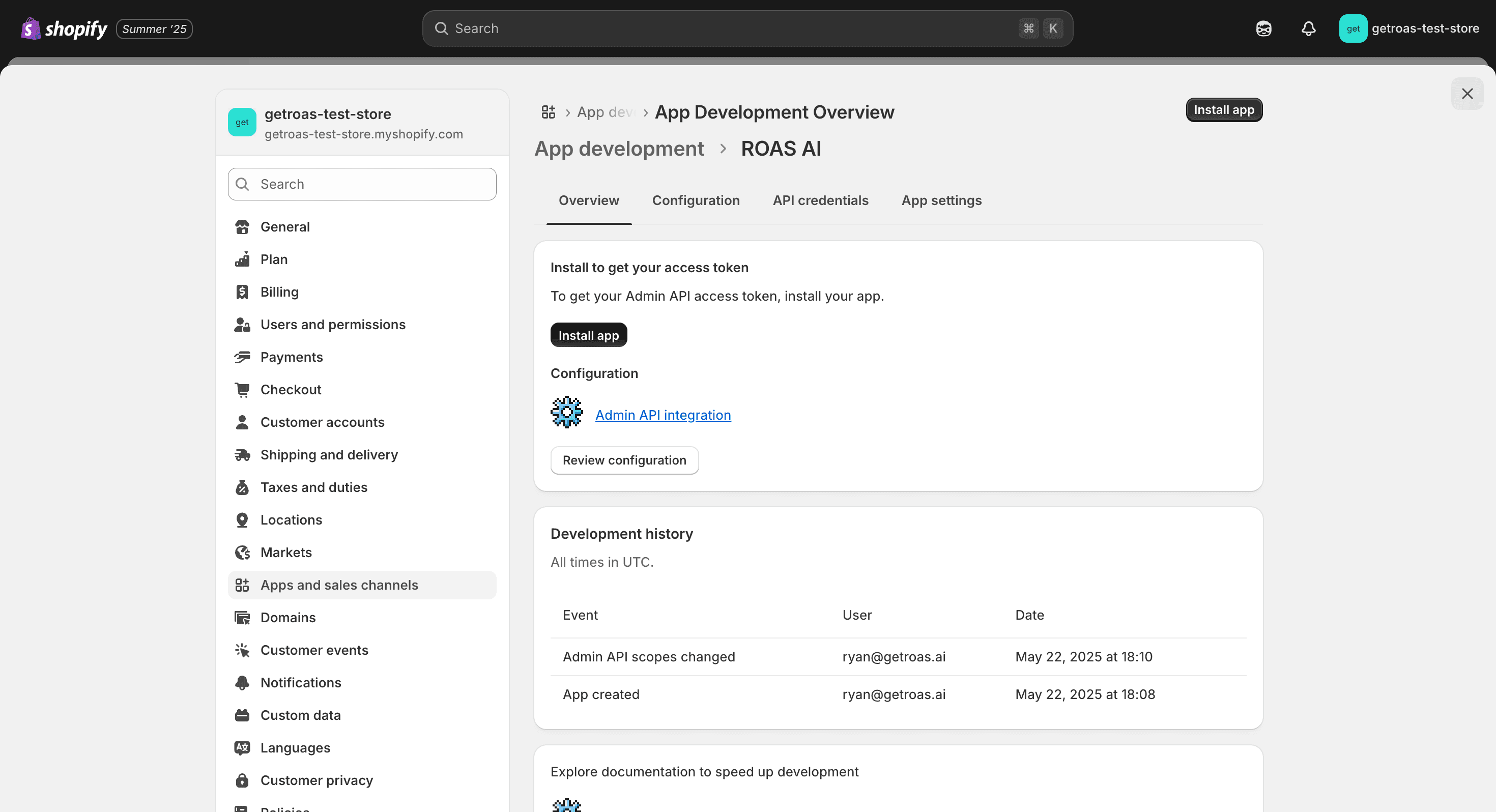The width and height of the screenshot is (1496, 812).
Task: Open Customer events settings
Action: click(x=362, y=649)
